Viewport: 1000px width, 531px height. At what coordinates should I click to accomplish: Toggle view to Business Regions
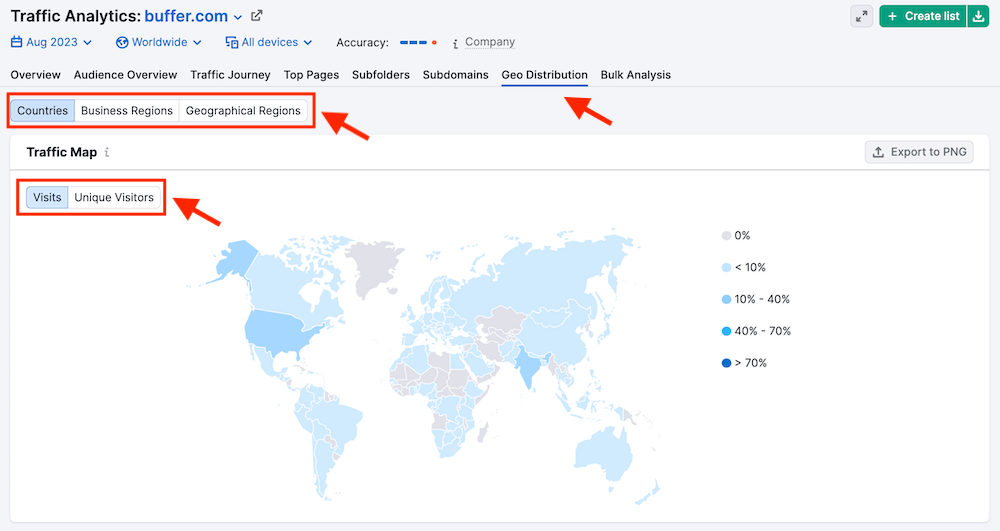point(127,111)
